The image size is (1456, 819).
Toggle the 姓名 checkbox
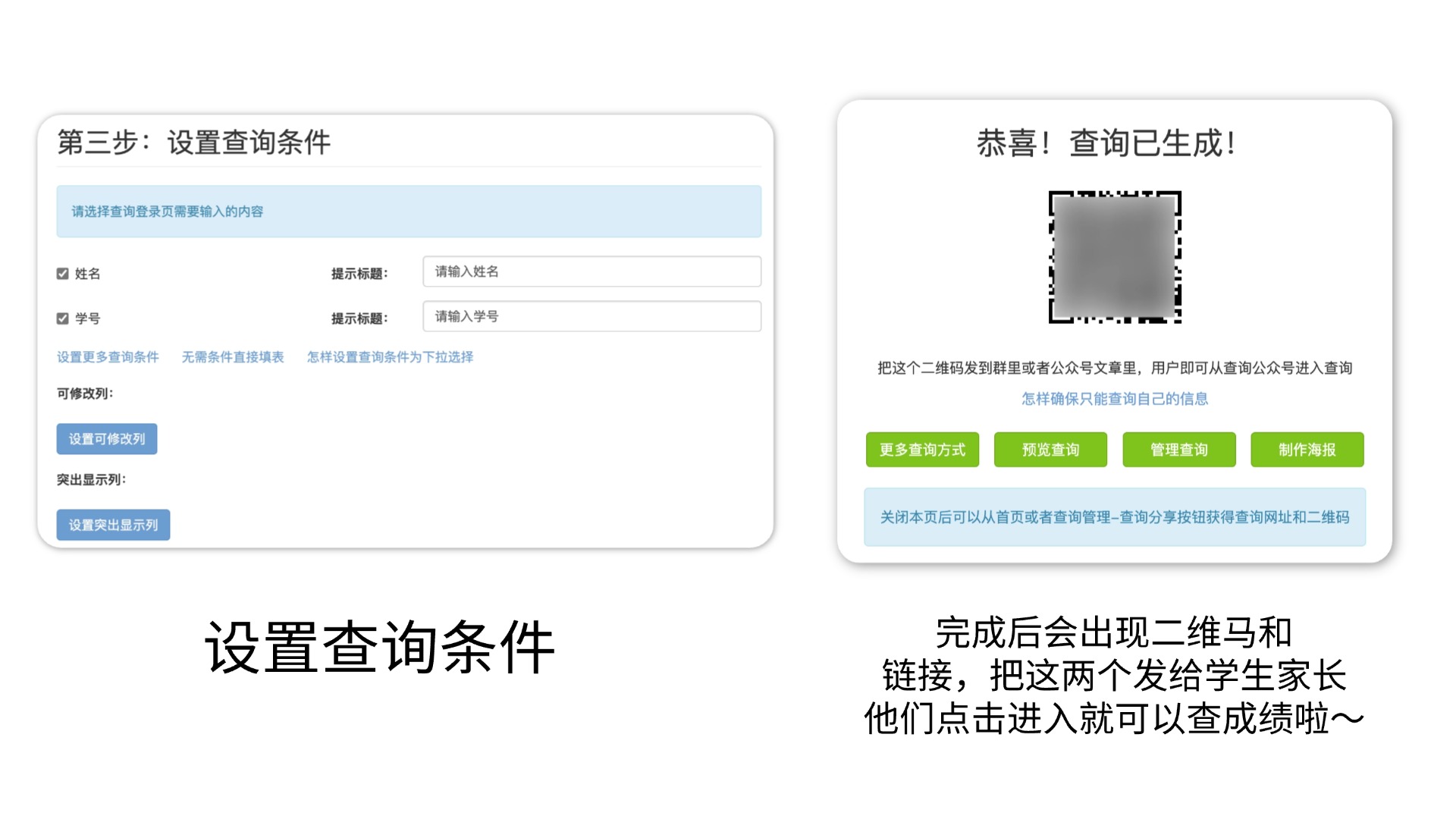point(63,274)
